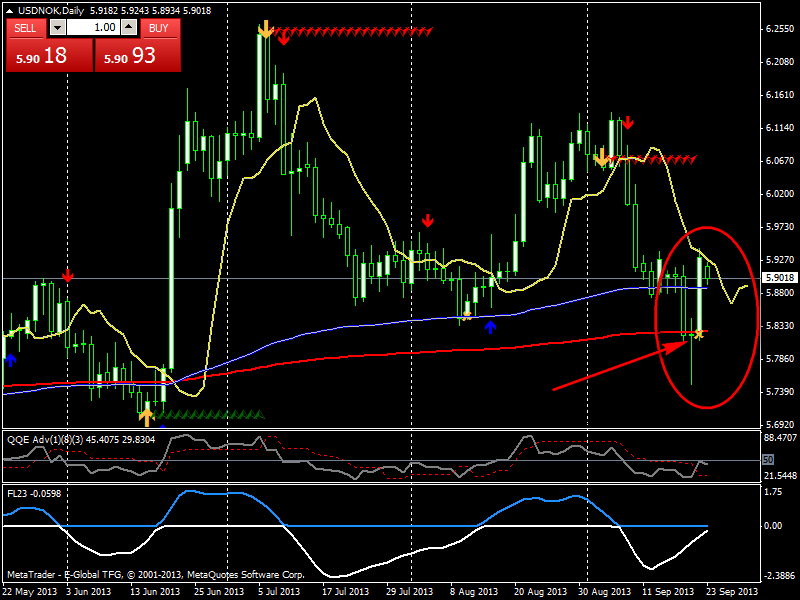This screenshot has height=600, width=800.
Task: Click the 6.1140 price axis label
Action: pos(780,128)
